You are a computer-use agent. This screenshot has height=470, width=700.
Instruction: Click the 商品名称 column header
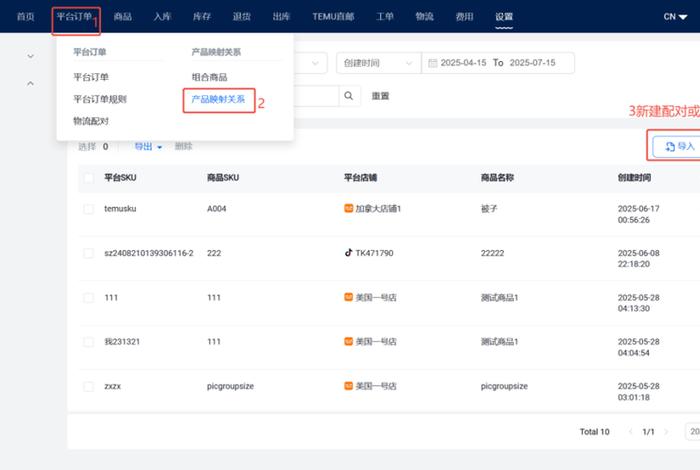(497, 178)
